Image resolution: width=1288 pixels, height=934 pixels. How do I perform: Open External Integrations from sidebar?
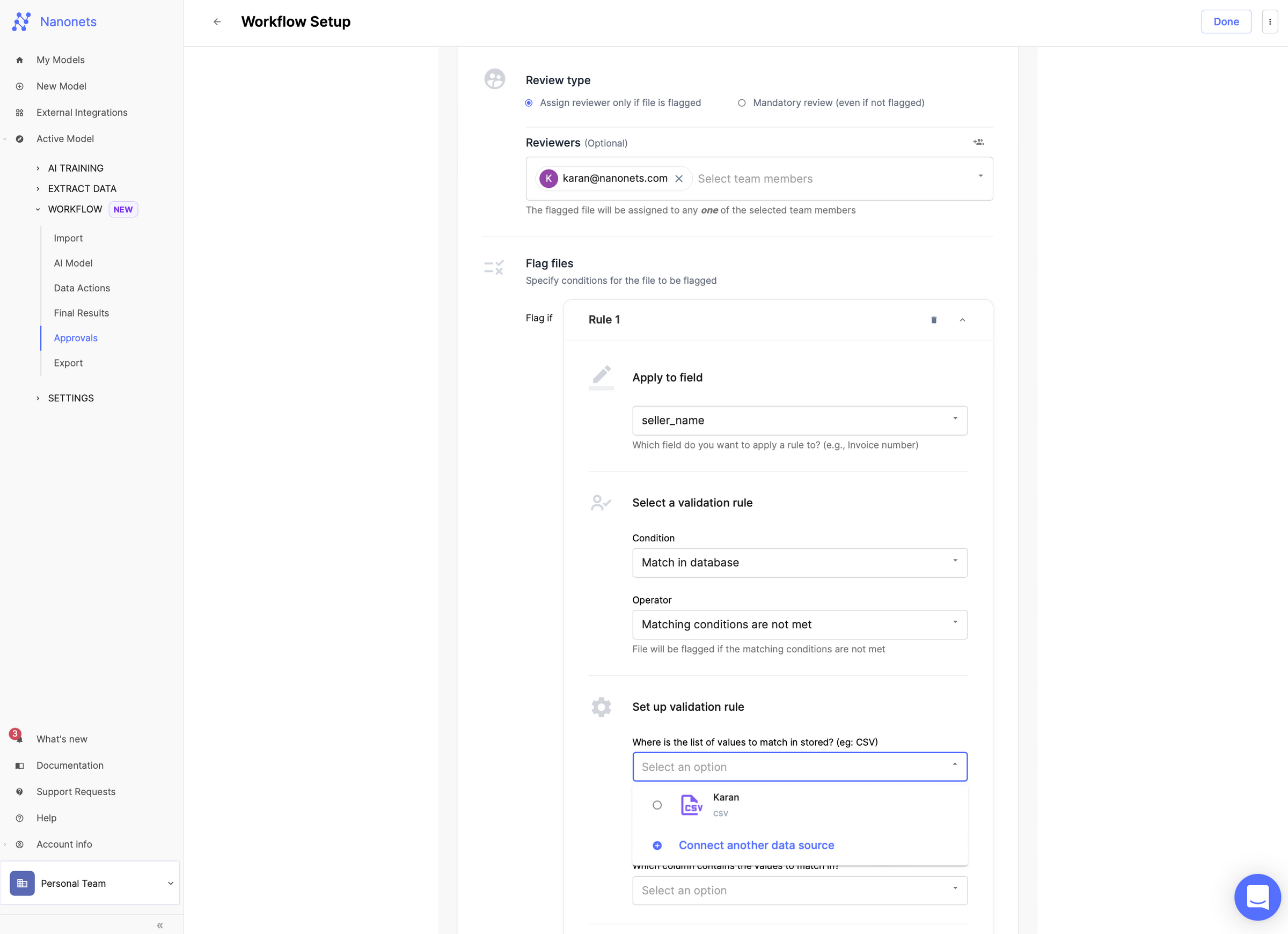click(x=82, y=112)
